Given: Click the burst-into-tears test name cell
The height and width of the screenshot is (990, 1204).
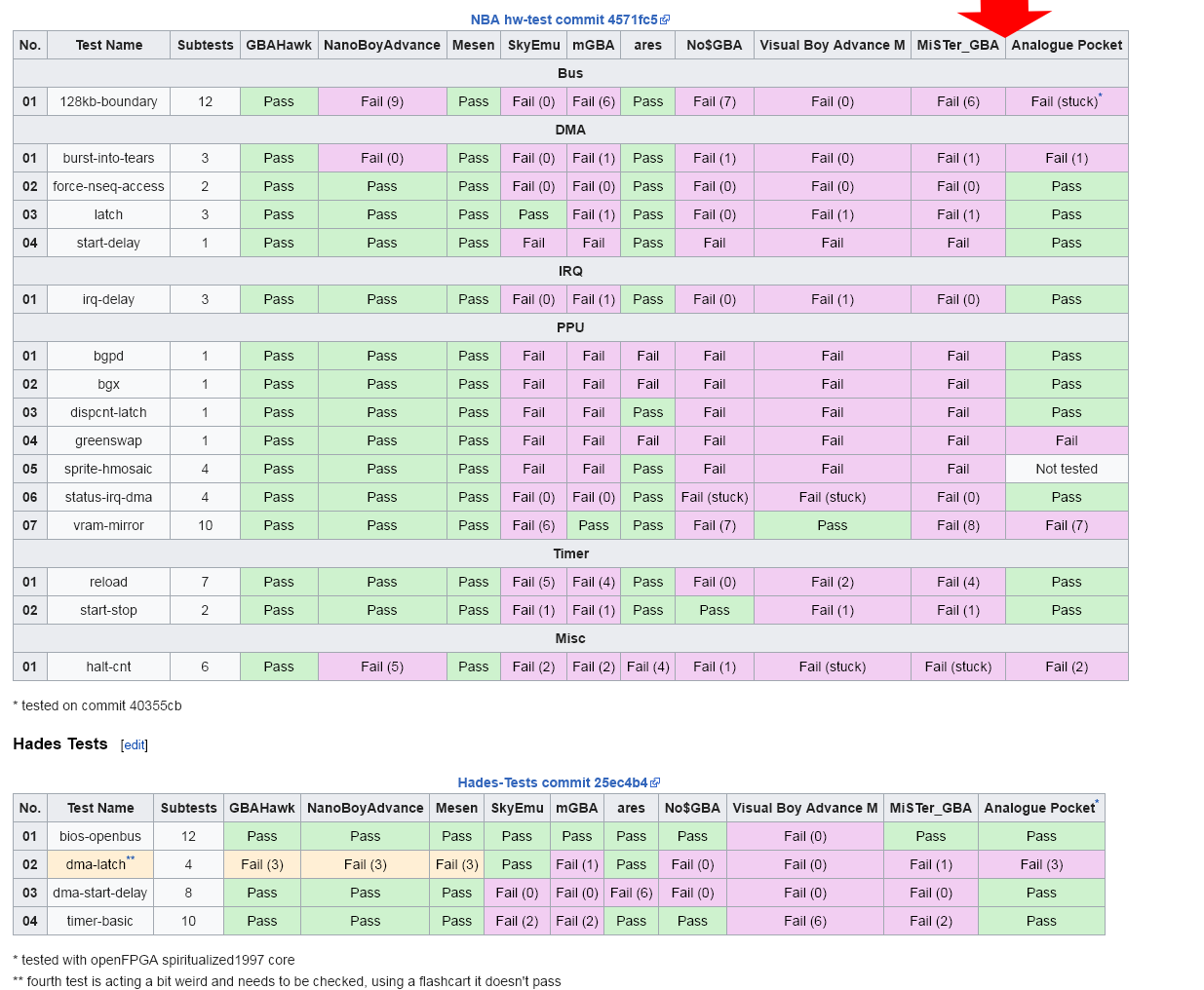Looking at the screenshot, I should (108, 158).
